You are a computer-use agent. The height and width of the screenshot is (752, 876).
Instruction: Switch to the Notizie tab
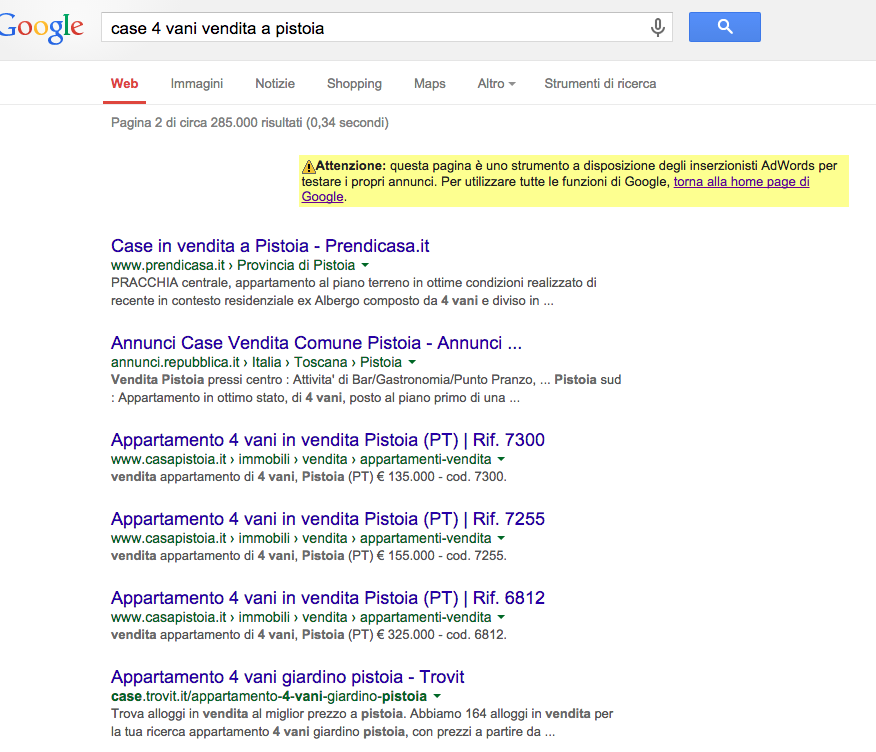275,84
